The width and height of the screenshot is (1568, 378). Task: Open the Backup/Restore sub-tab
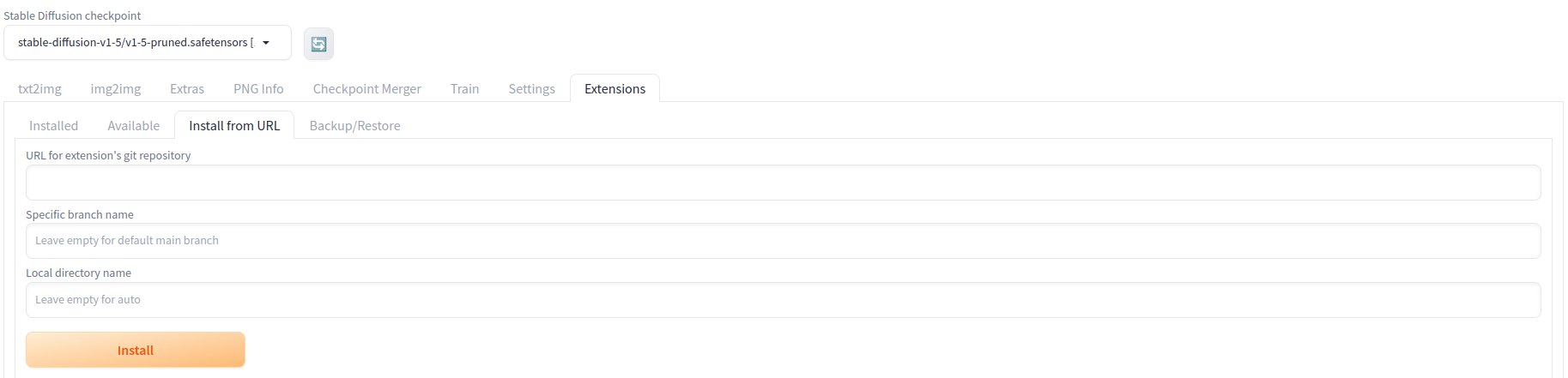pos(354,126)
